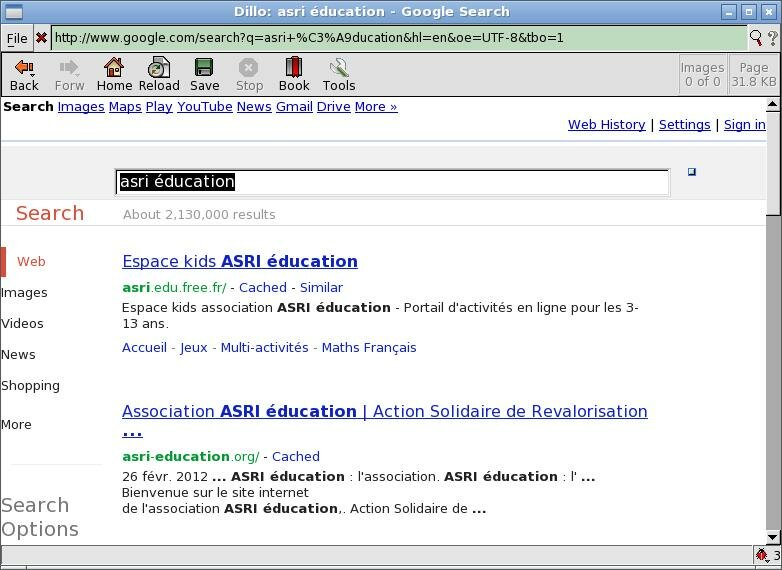Click the Stop loading icon
Viewport: 782px width, 570px height.
[x=249, y=75]
